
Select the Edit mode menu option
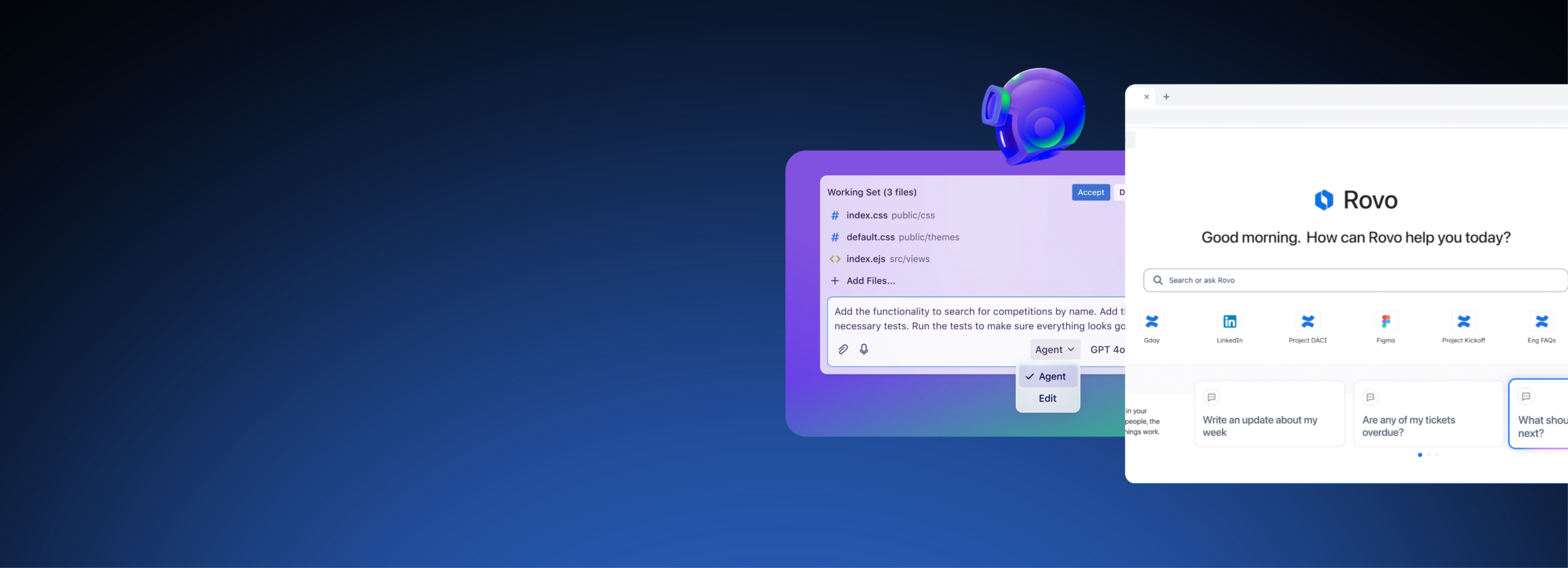1047,398
